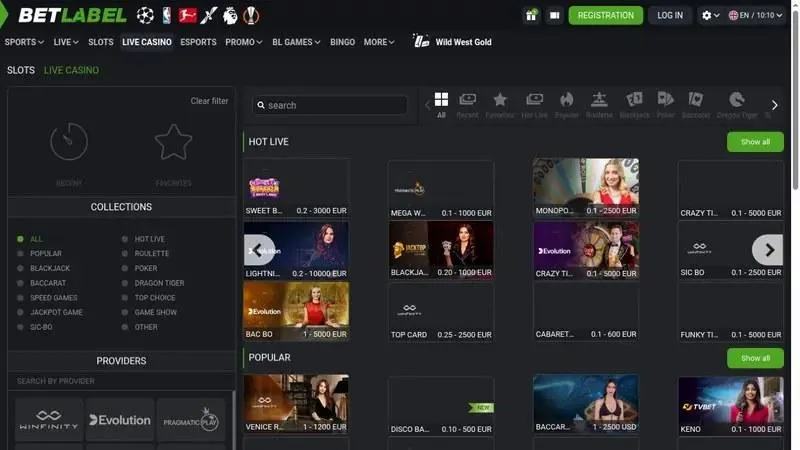Viewport: 800px width, 450px height.
Task: Go to SLOTS in top navigation
Action: [x=101, y=42]
